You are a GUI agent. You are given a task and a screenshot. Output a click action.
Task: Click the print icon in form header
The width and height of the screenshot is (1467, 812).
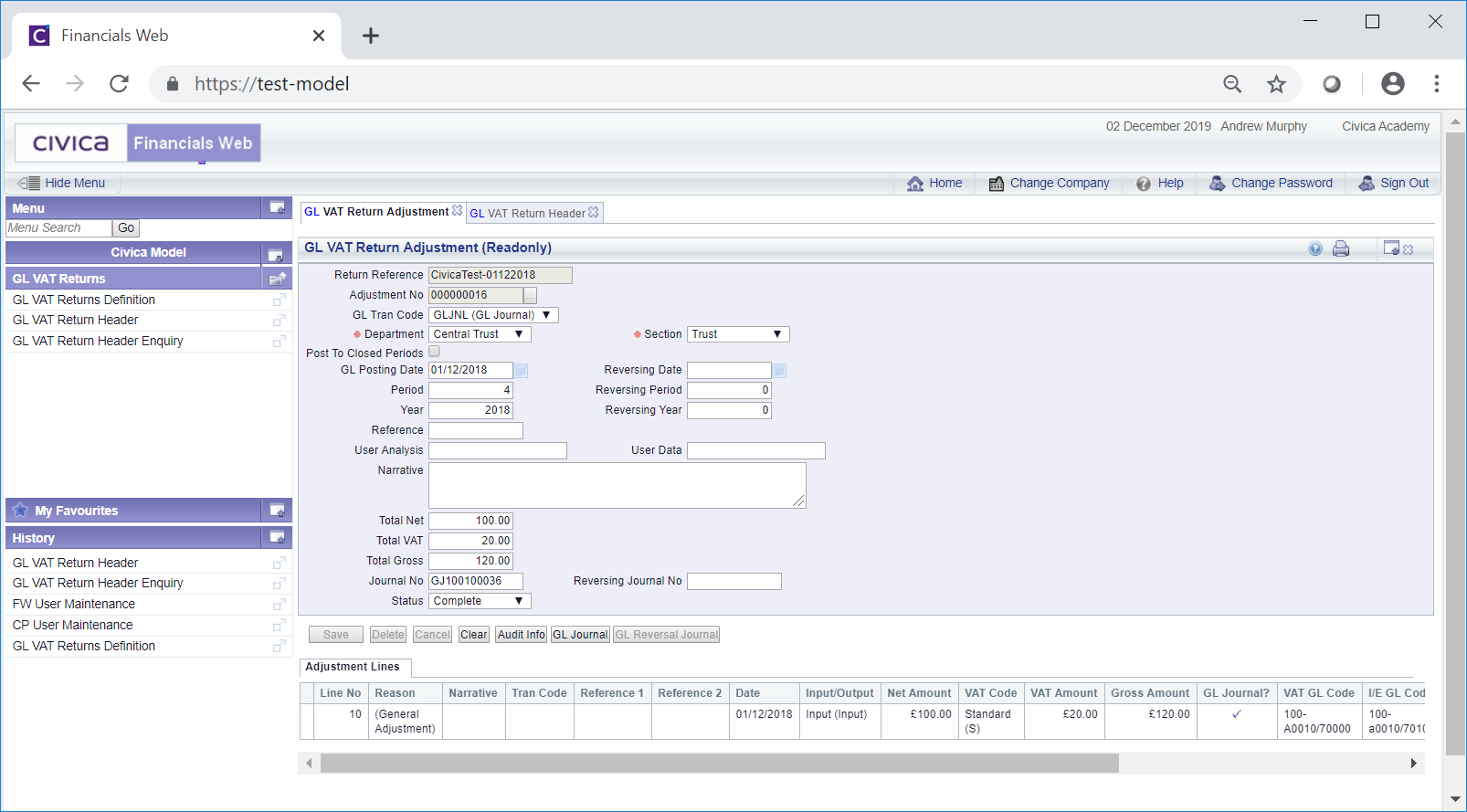click(x=1341, y=248)
